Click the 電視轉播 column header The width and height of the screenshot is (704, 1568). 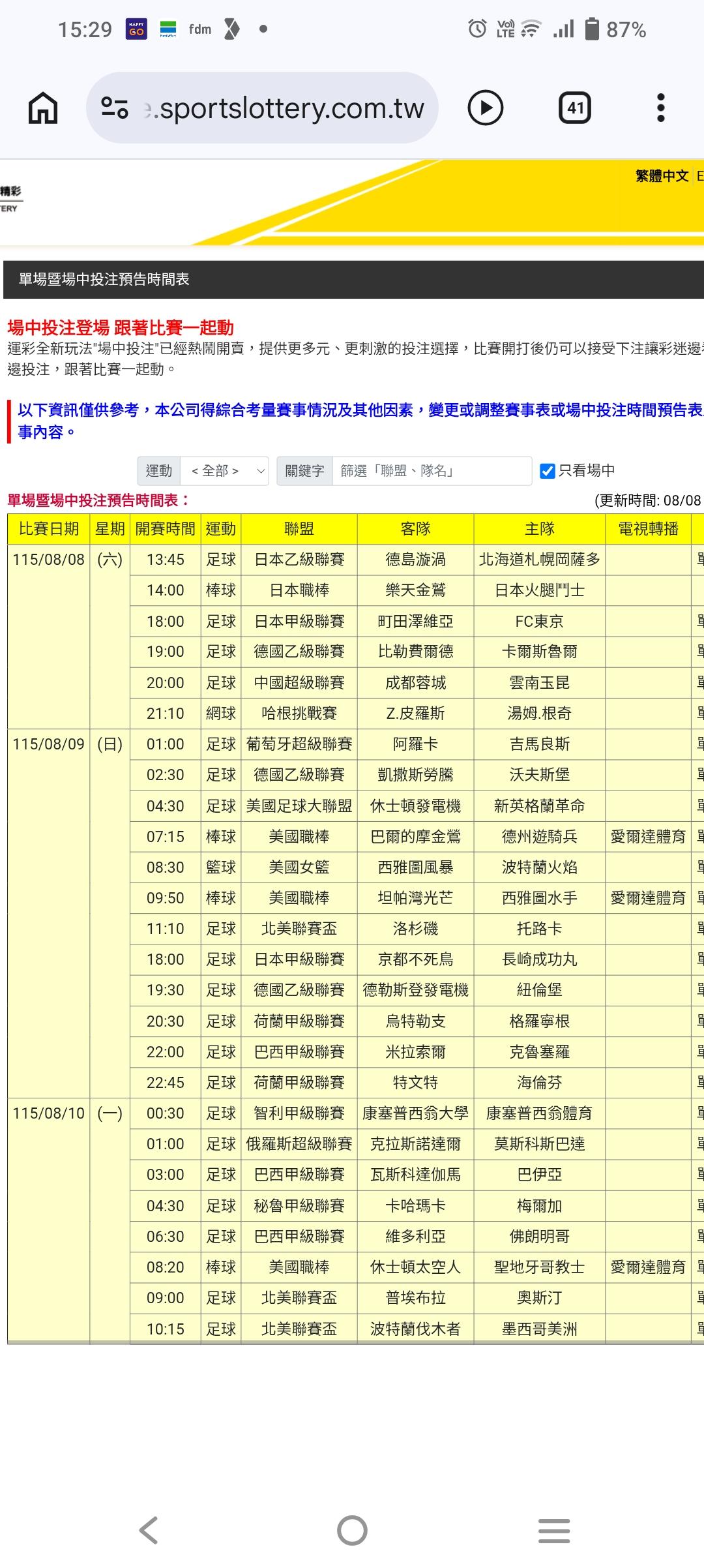(x=648, y=529)
